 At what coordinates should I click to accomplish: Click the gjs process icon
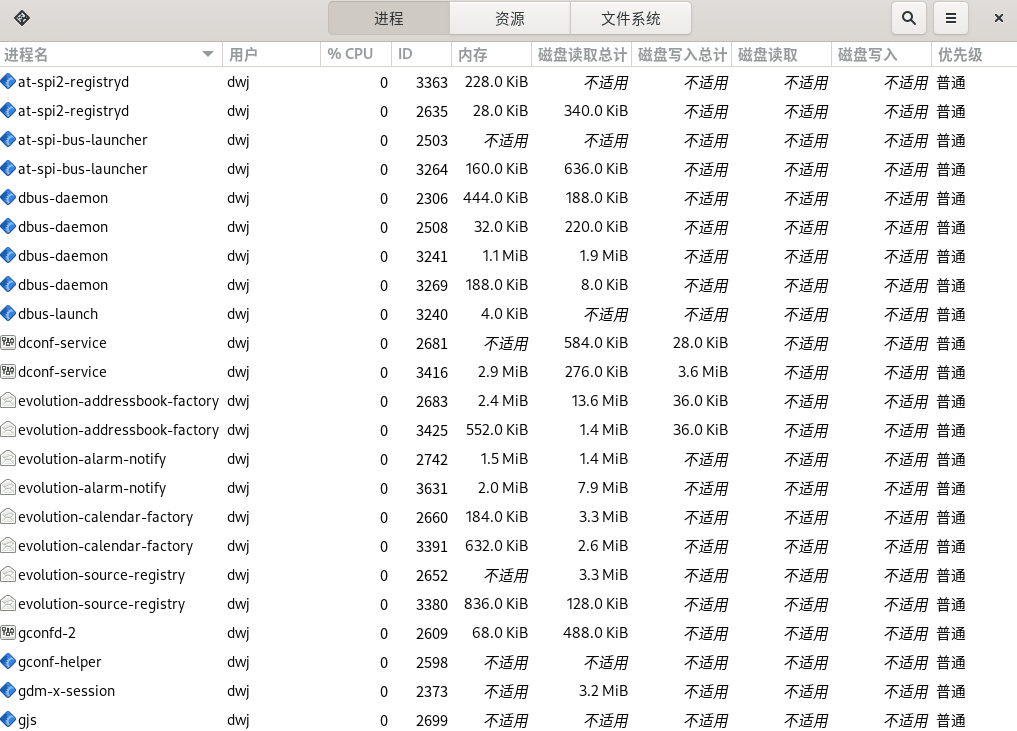coord(9,720)
